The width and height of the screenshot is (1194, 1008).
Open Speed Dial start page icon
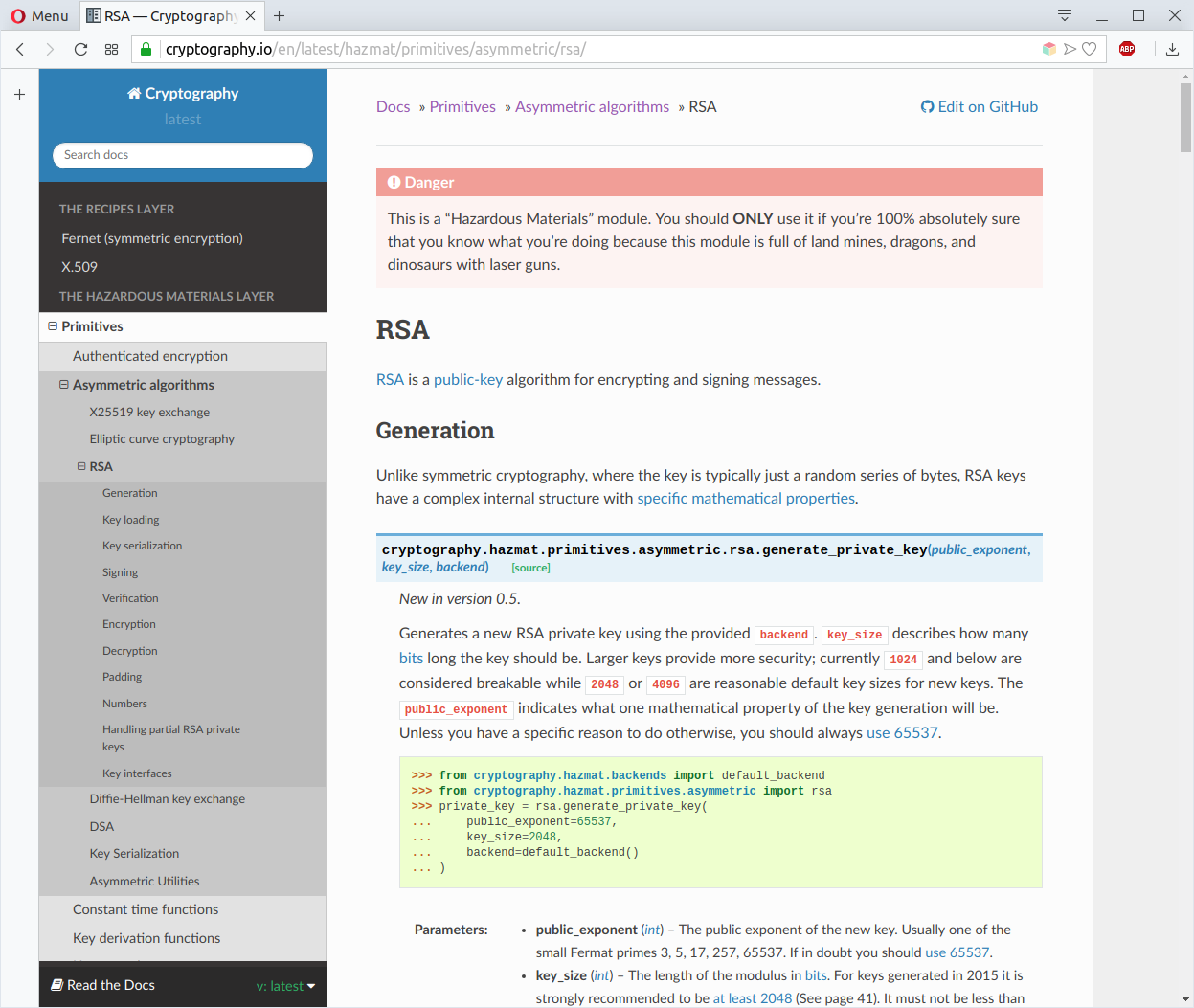111,49
